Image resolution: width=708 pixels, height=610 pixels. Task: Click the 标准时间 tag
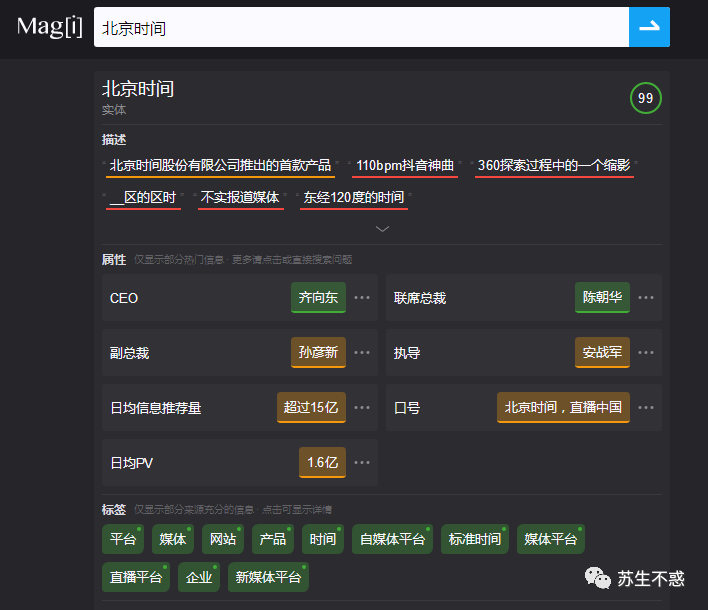(475, 539)
